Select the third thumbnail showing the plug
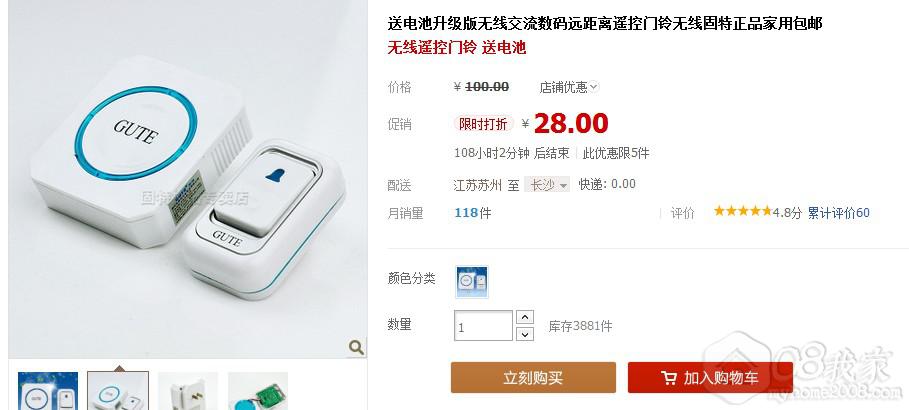Screen dimensions: 909x410 [x=188, y=391]
